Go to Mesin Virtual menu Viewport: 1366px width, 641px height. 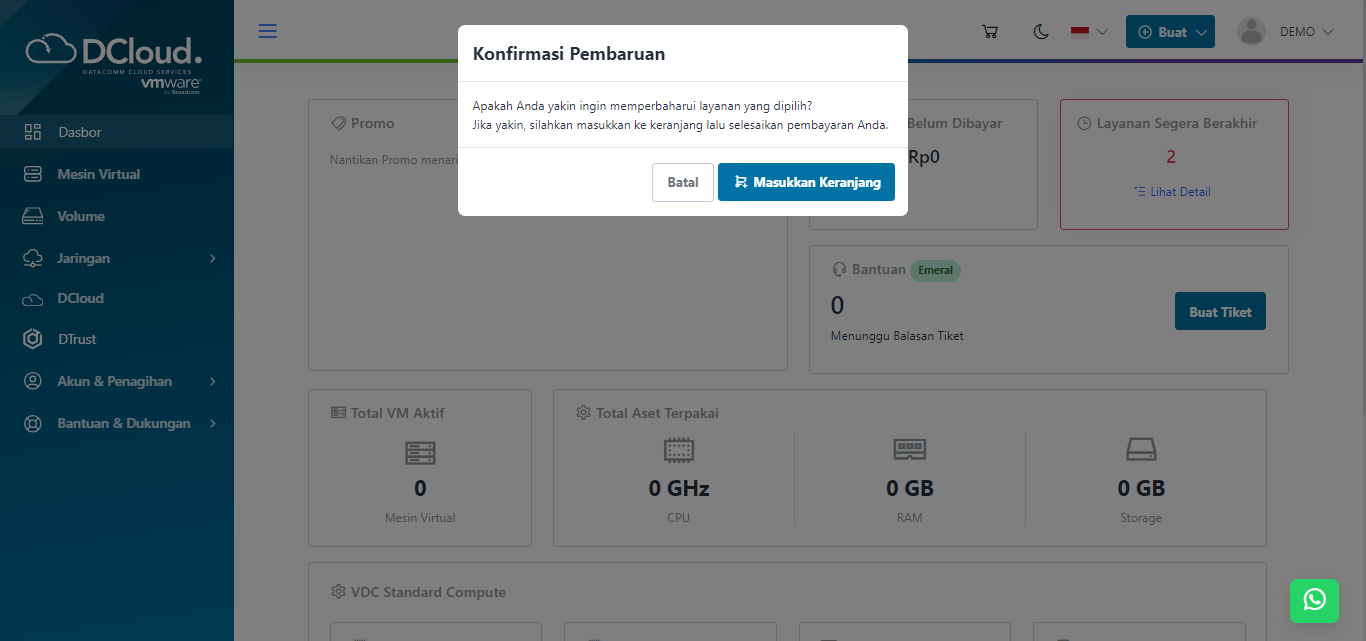(98, 174)
